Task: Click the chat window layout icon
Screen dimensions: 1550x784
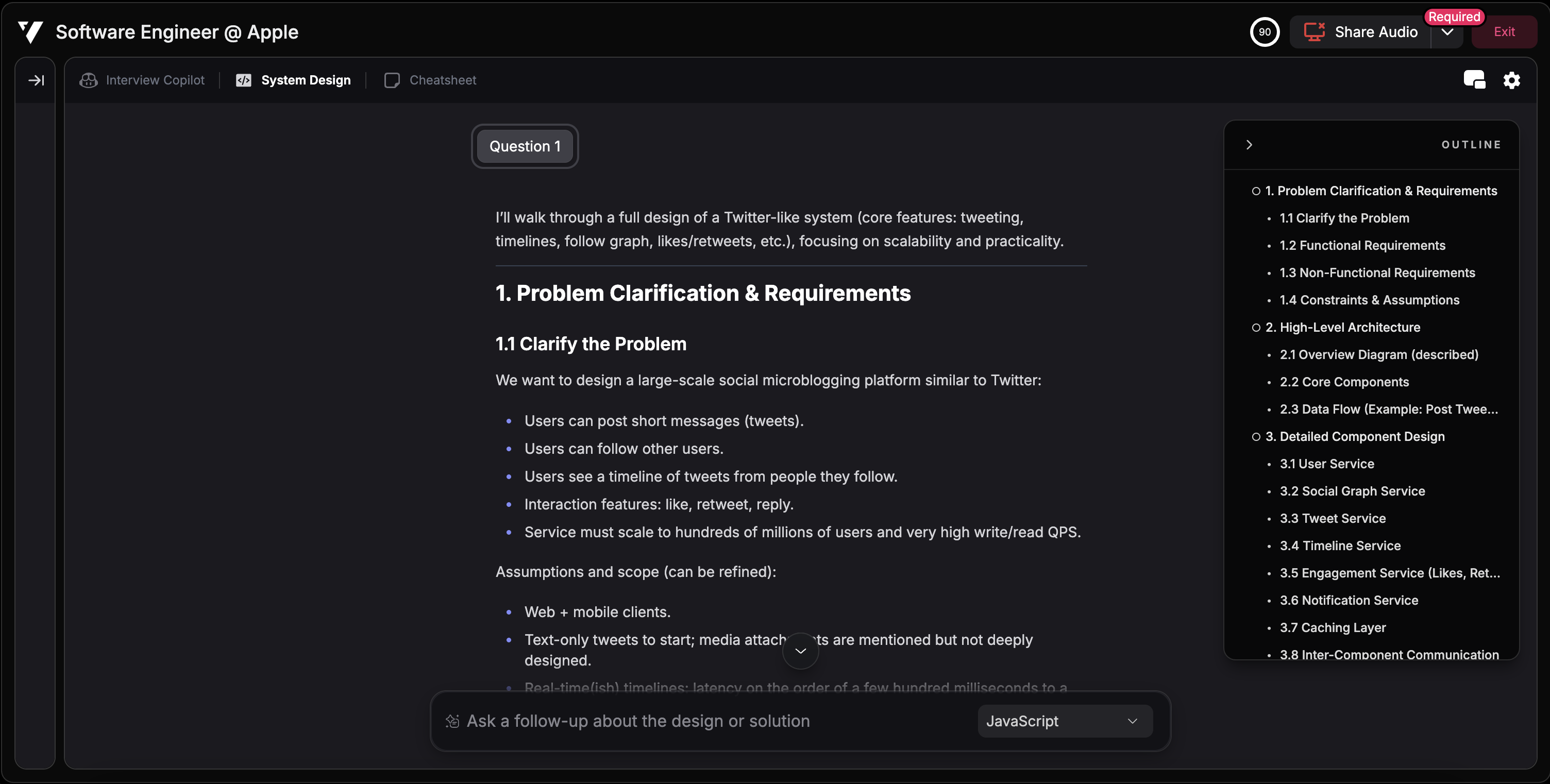Action: [1474, 79]
